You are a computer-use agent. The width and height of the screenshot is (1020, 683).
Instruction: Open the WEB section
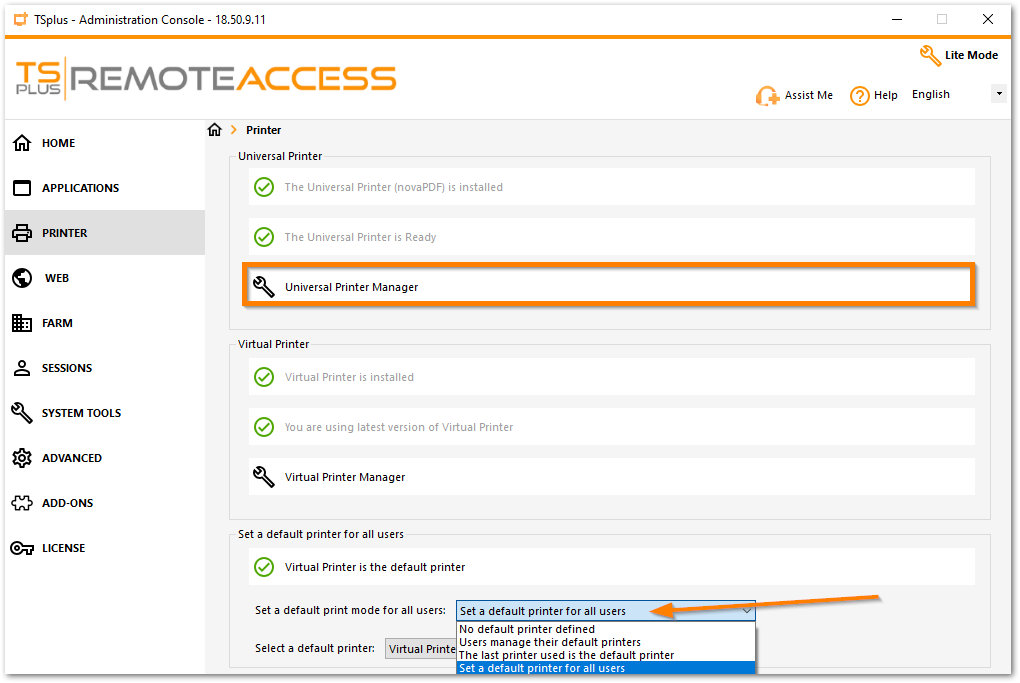[x=58, y=278]
